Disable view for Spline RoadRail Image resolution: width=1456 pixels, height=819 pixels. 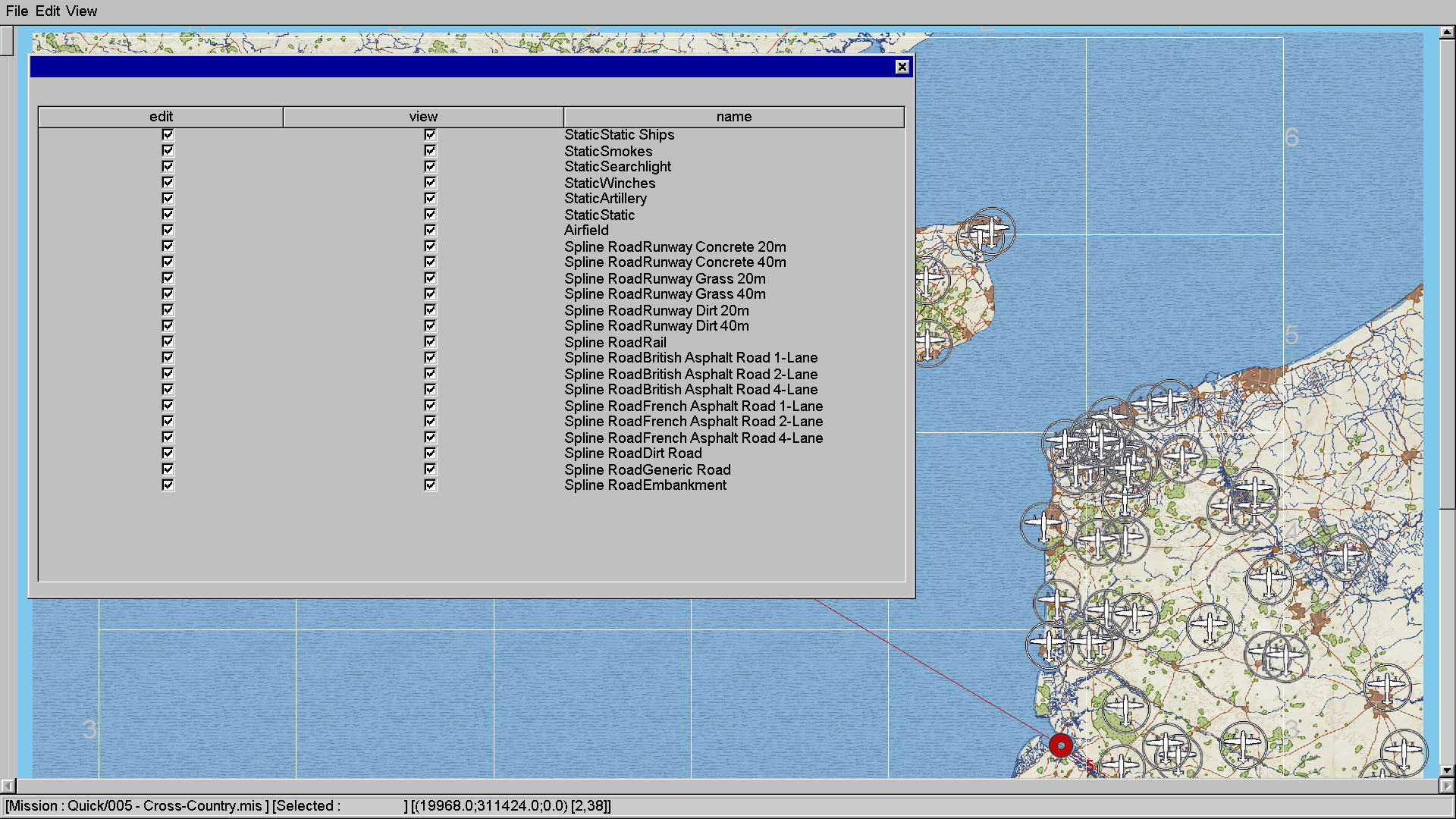(x=430, y=342)
